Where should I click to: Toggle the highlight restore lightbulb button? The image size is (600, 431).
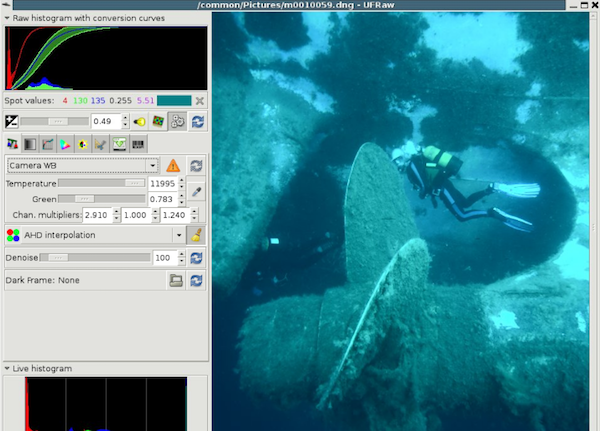[x=140, y=122]
